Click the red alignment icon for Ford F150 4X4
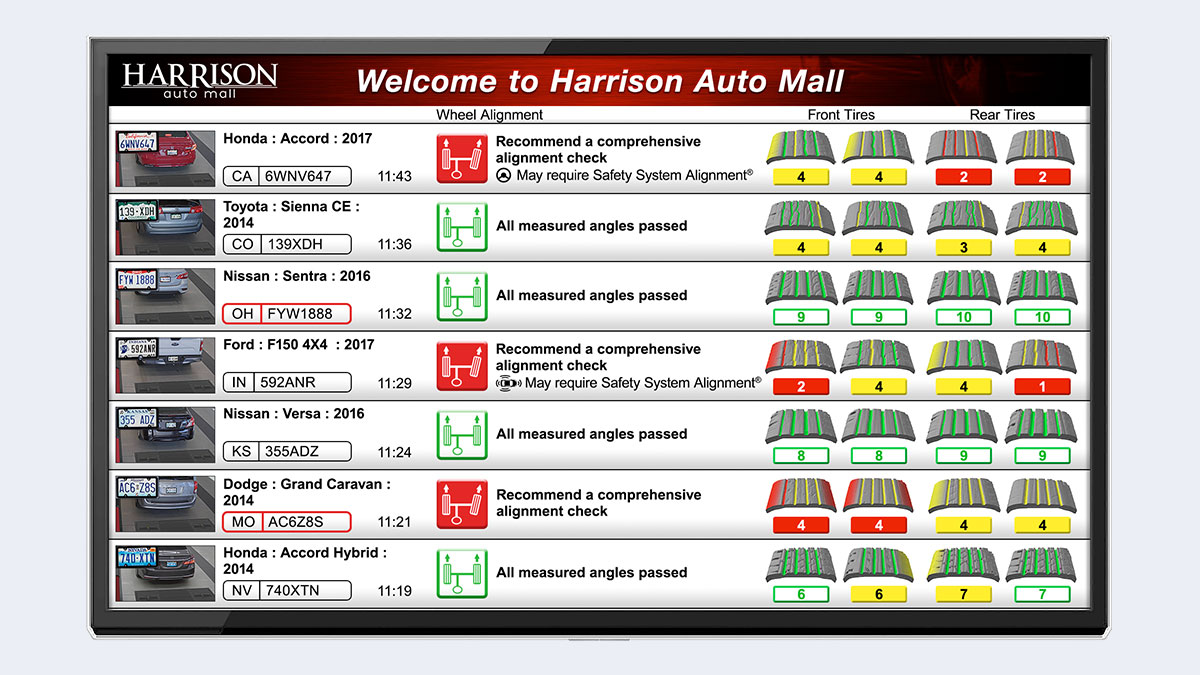 click(462, 365)
